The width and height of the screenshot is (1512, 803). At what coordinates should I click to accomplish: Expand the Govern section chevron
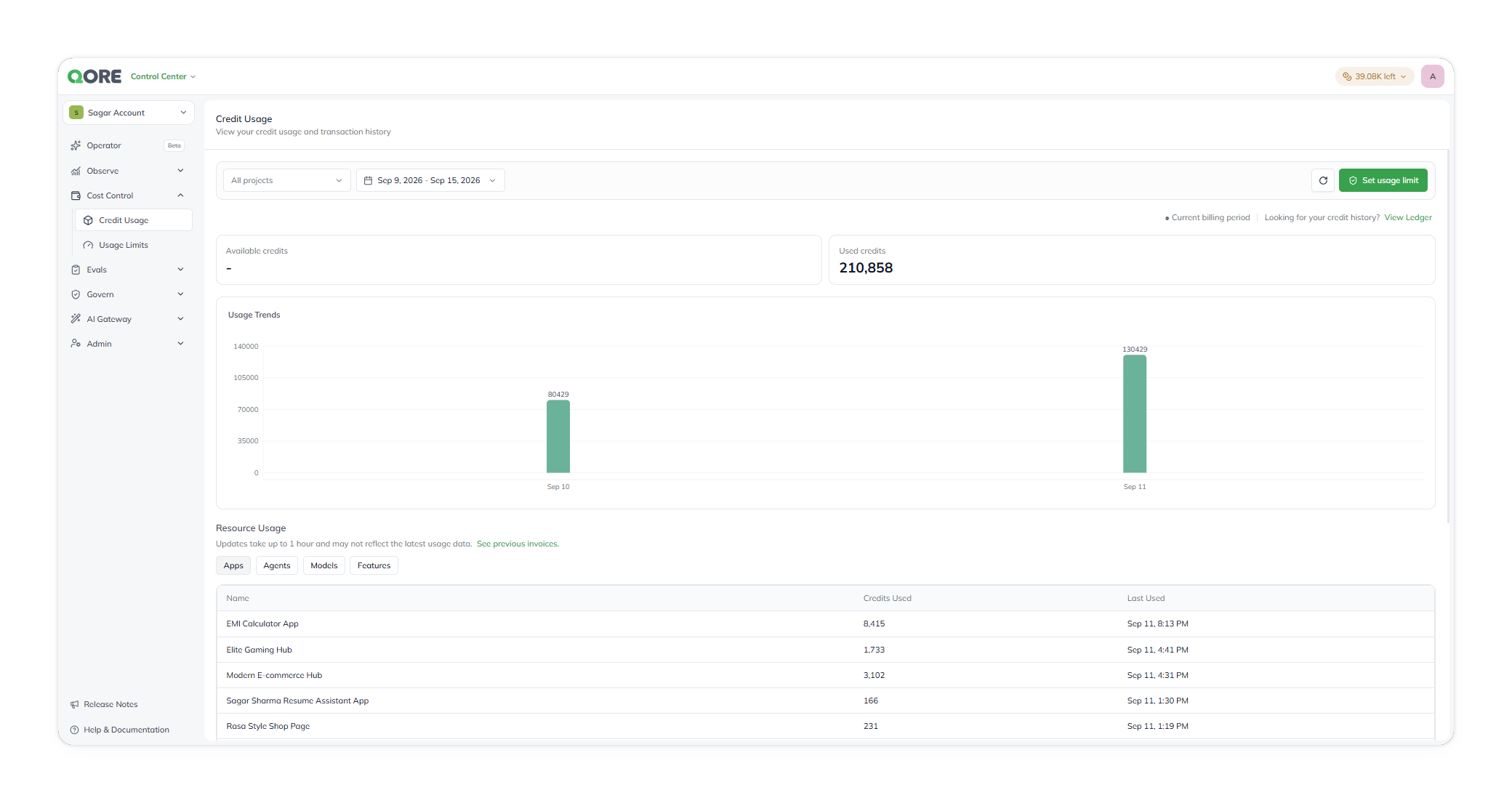[x=181, y=294]
